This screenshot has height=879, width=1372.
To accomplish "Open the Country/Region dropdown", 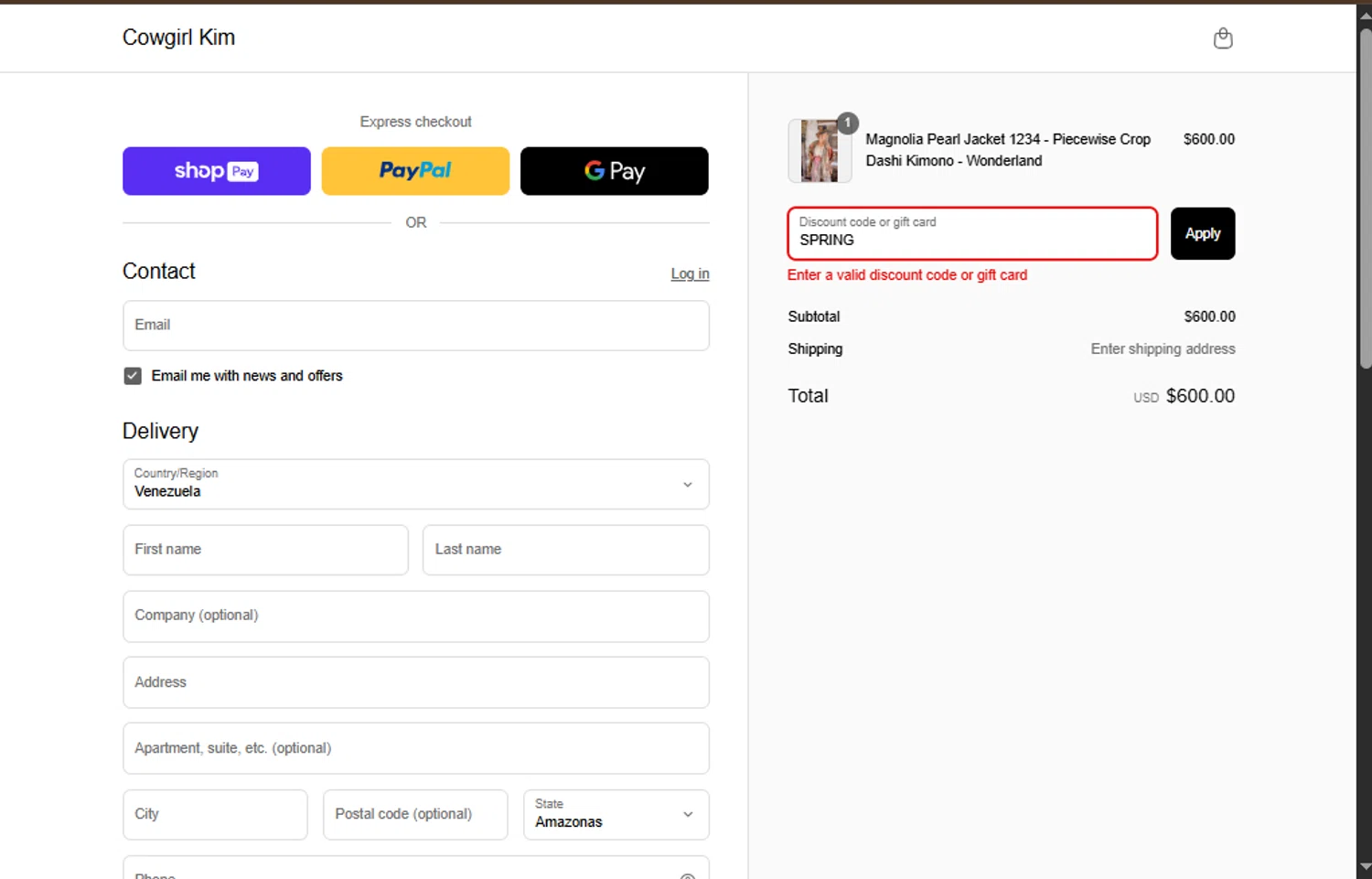I will [416, 484].
